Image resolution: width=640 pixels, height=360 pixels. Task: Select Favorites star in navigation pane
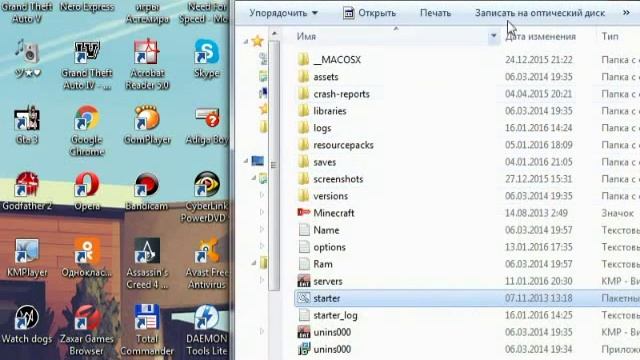point(258,41)
